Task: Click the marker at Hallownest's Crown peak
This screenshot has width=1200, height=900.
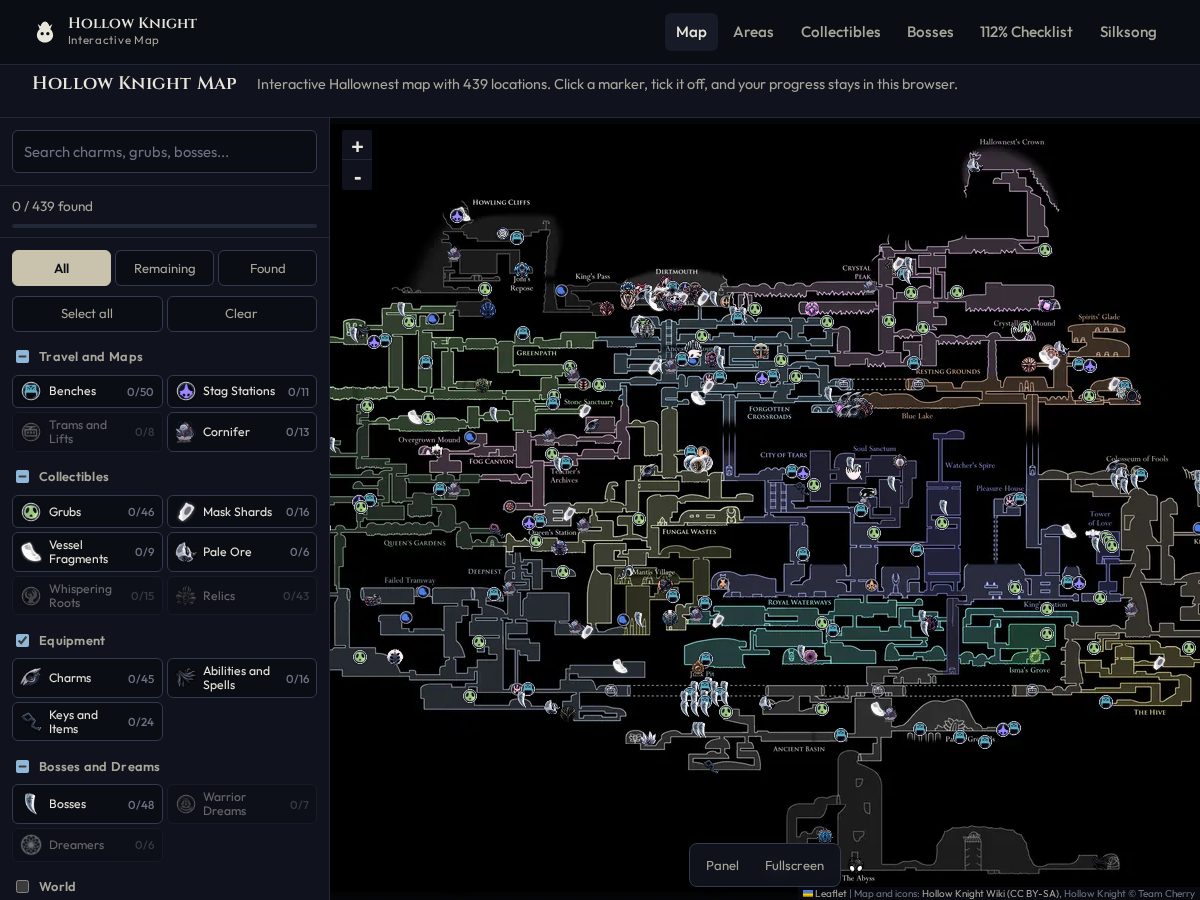Action: [x=976, y=160]
